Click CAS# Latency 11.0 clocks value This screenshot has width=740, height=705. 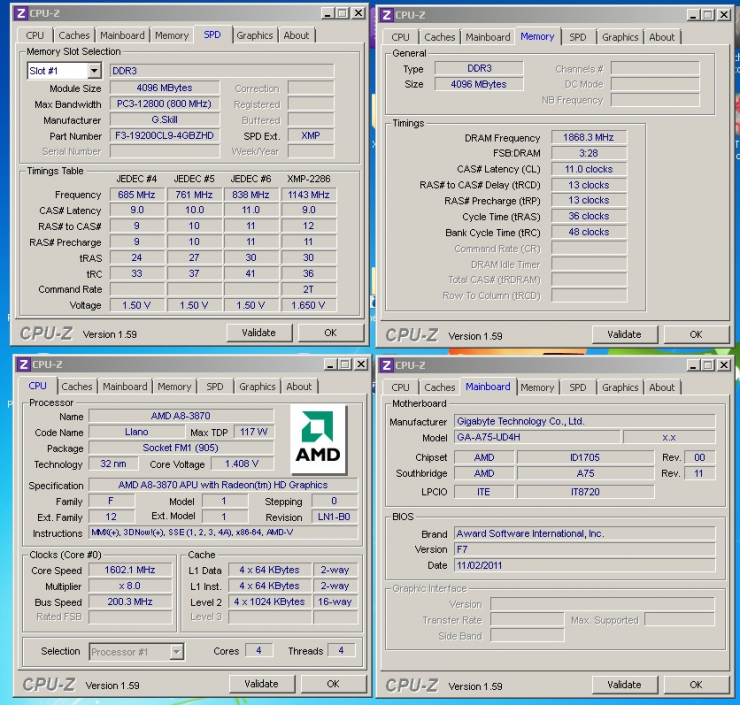[x=589, y=169]
